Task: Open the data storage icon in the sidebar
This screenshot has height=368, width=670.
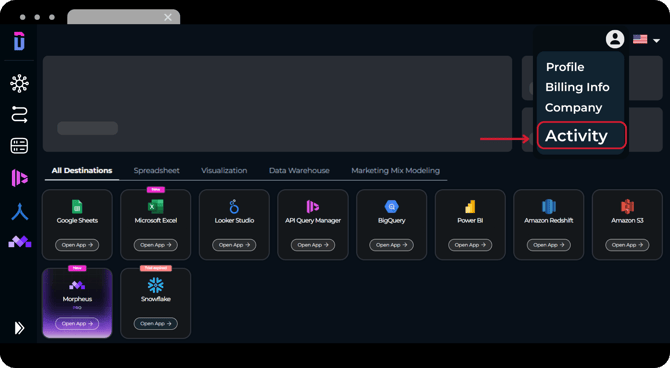Action: [x=19, y=145]
